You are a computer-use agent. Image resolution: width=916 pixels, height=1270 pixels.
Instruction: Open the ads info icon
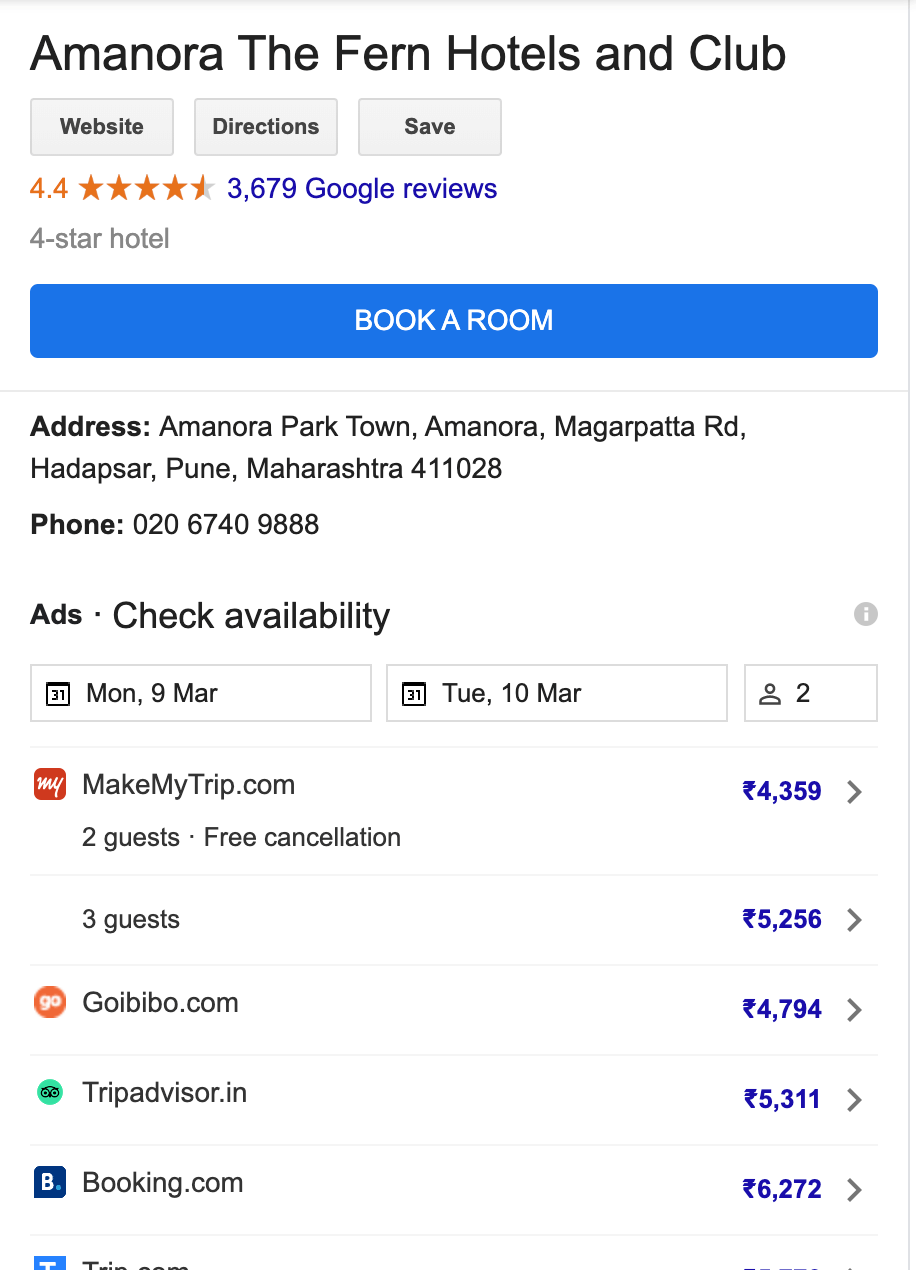(x=866, y=614)
